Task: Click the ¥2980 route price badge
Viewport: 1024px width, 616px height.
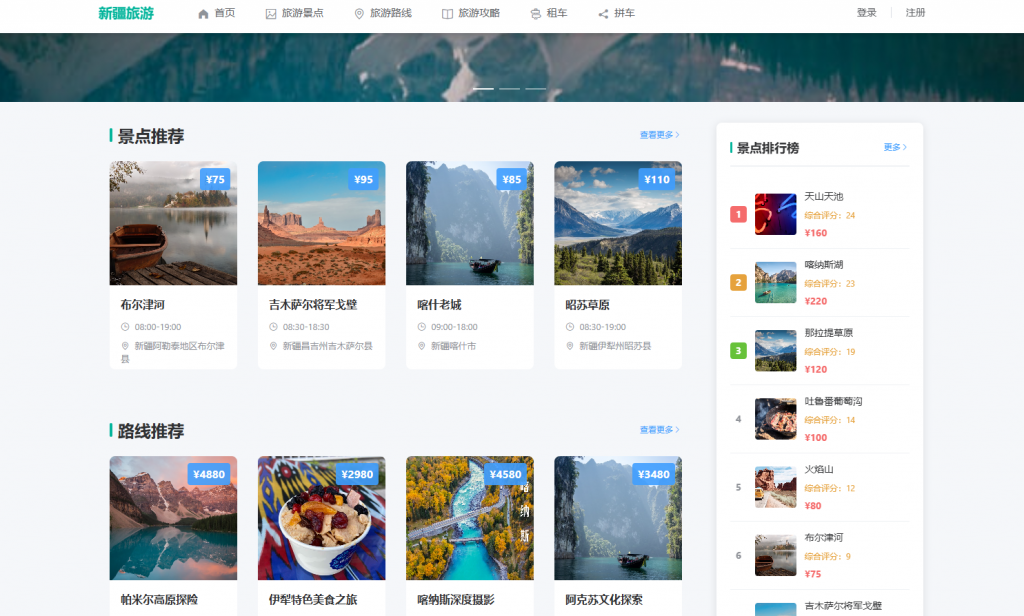Action: (x=357, y=474)
